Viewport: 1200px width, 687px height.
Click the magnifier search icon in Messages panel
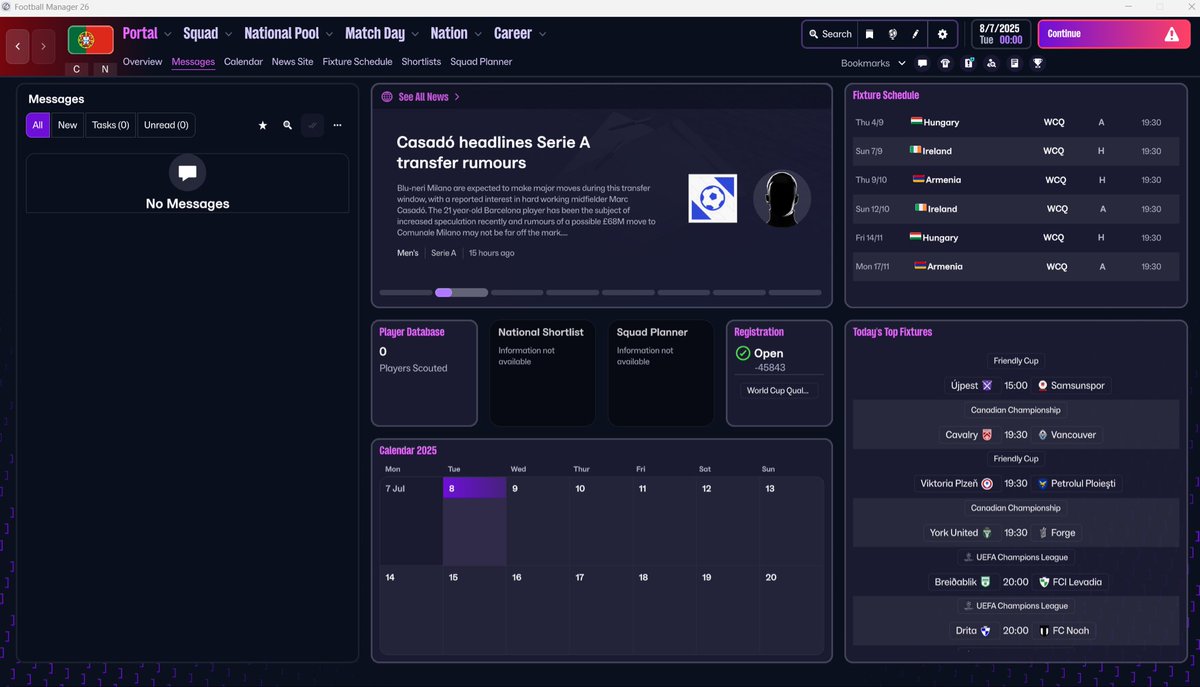[288, 125]
